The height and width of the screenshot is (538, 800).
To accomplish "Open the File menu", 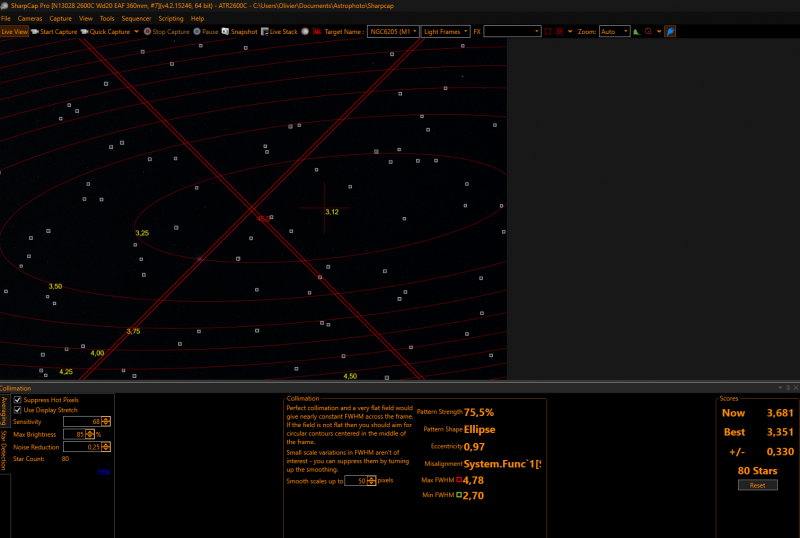I will click(x=6, y=18).
